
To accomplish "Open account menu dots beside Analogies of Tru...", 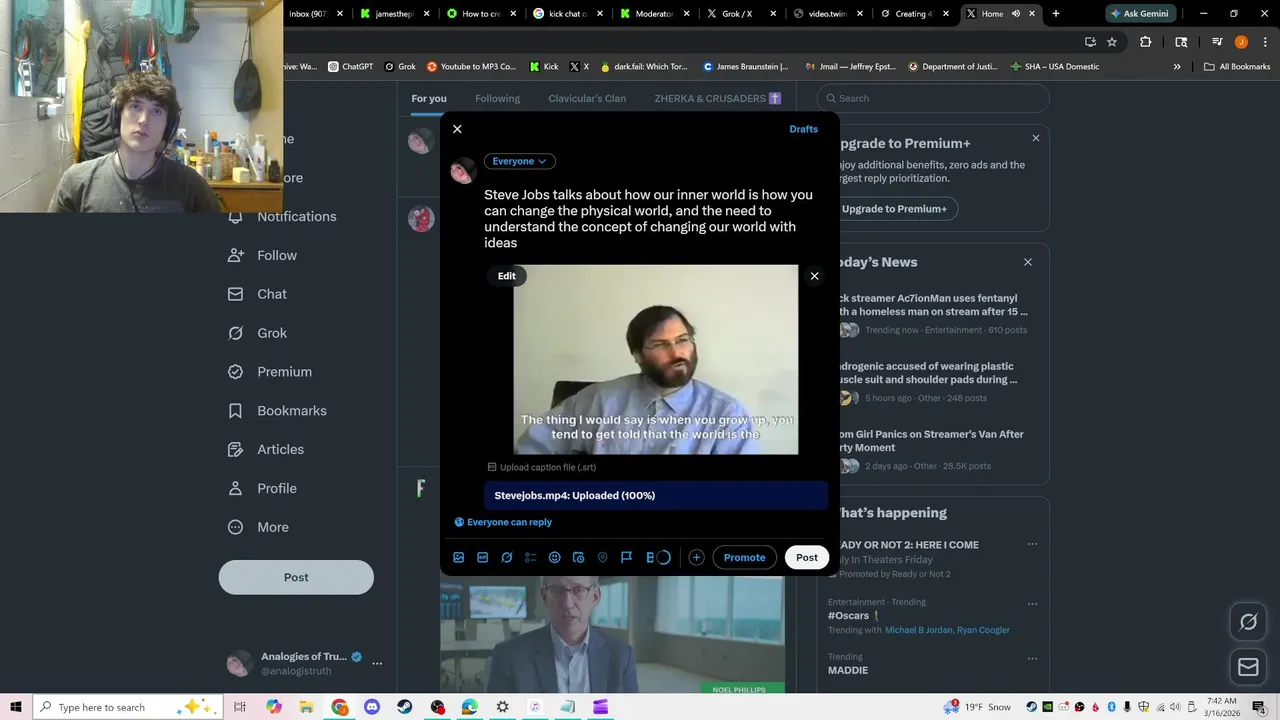I will 377,663.
